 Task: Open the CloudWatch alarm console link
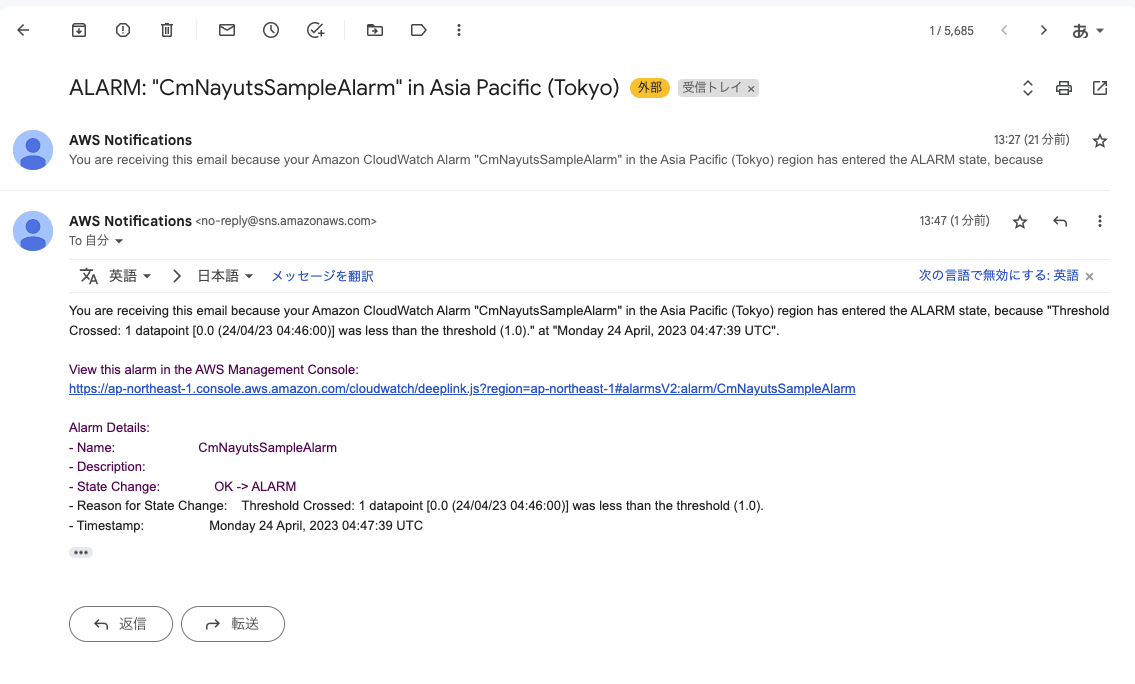click(461, 388)
